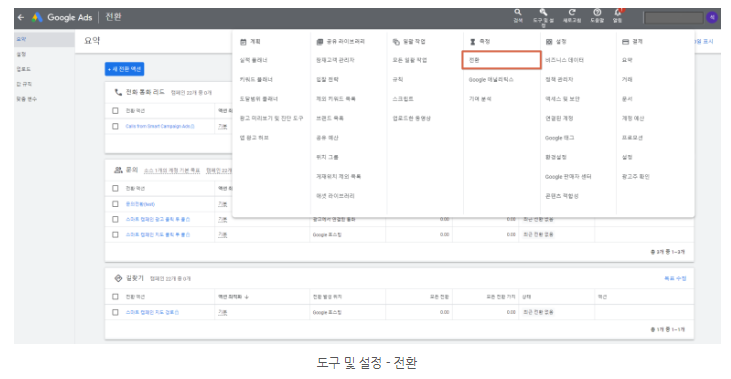This screenshot has height=379, width=731.
Task: Select all in 문의 table
Action: coord(115,188)
